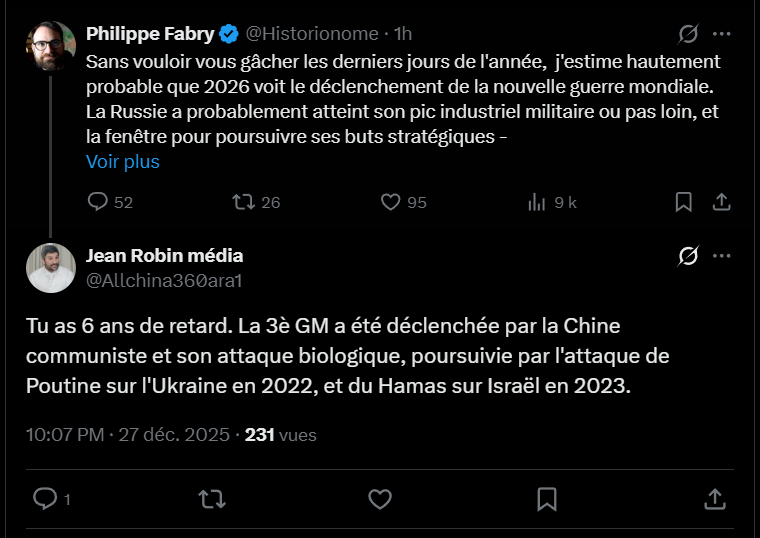Open Philippe Fabry's profile picture
Image resolution: width=760 pixels, height=538 pixels.
(50, 46)
